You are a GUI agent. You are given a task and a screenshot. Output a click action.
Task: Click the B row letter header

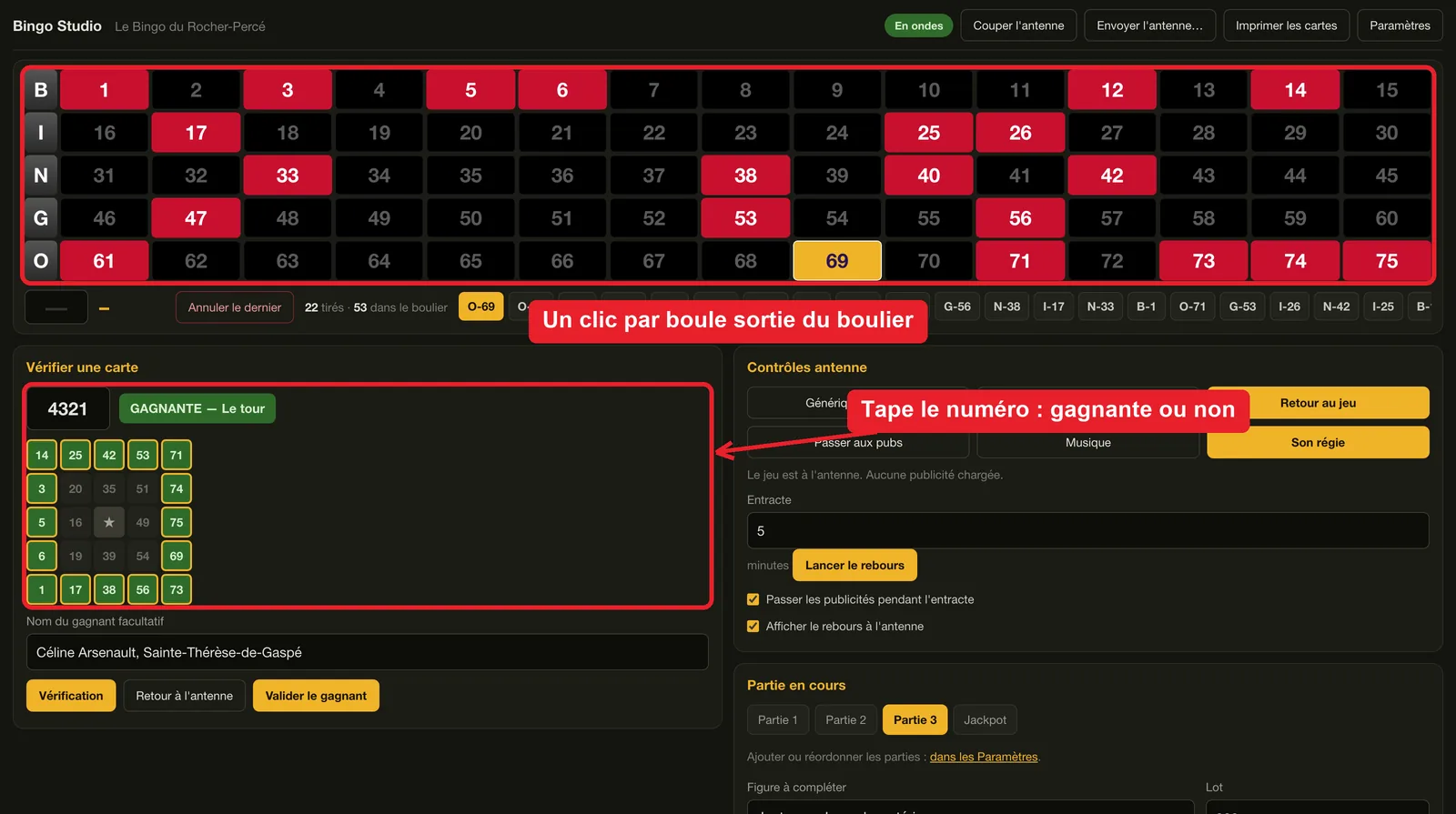tap(41, 90)
